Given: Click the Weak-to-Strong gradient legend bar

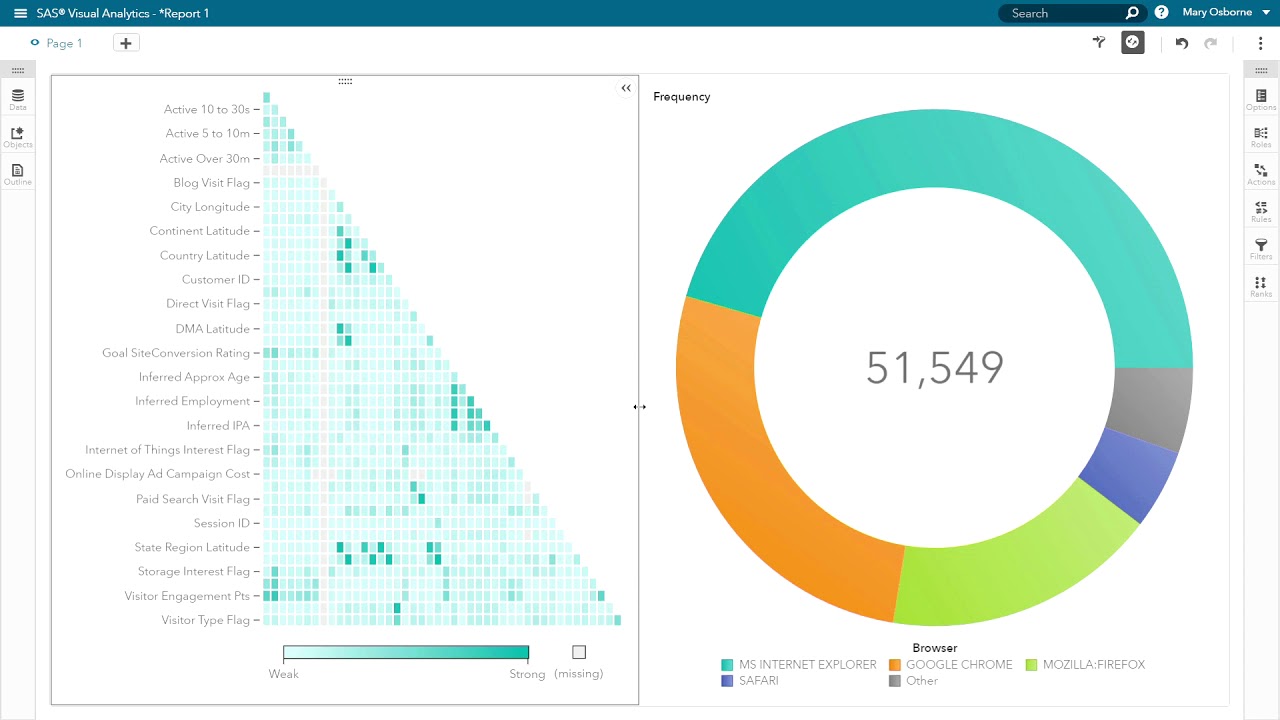Looking at the screenshot, I should point(406,653).
